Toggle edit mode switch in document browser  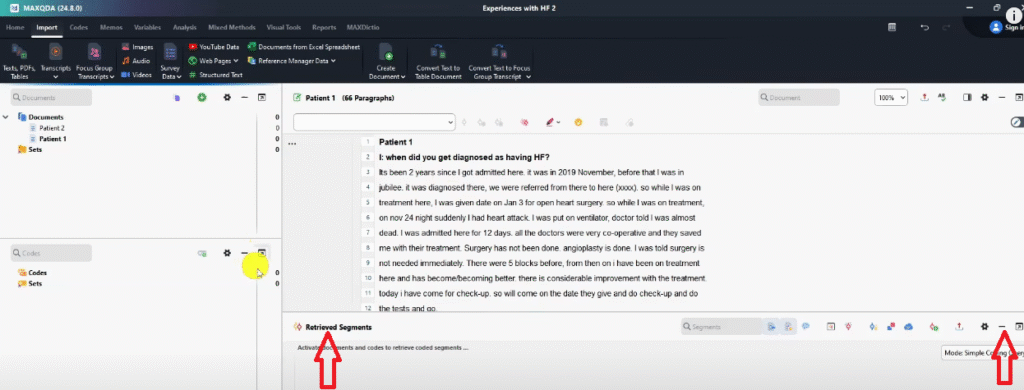(x=1016, y=122)
